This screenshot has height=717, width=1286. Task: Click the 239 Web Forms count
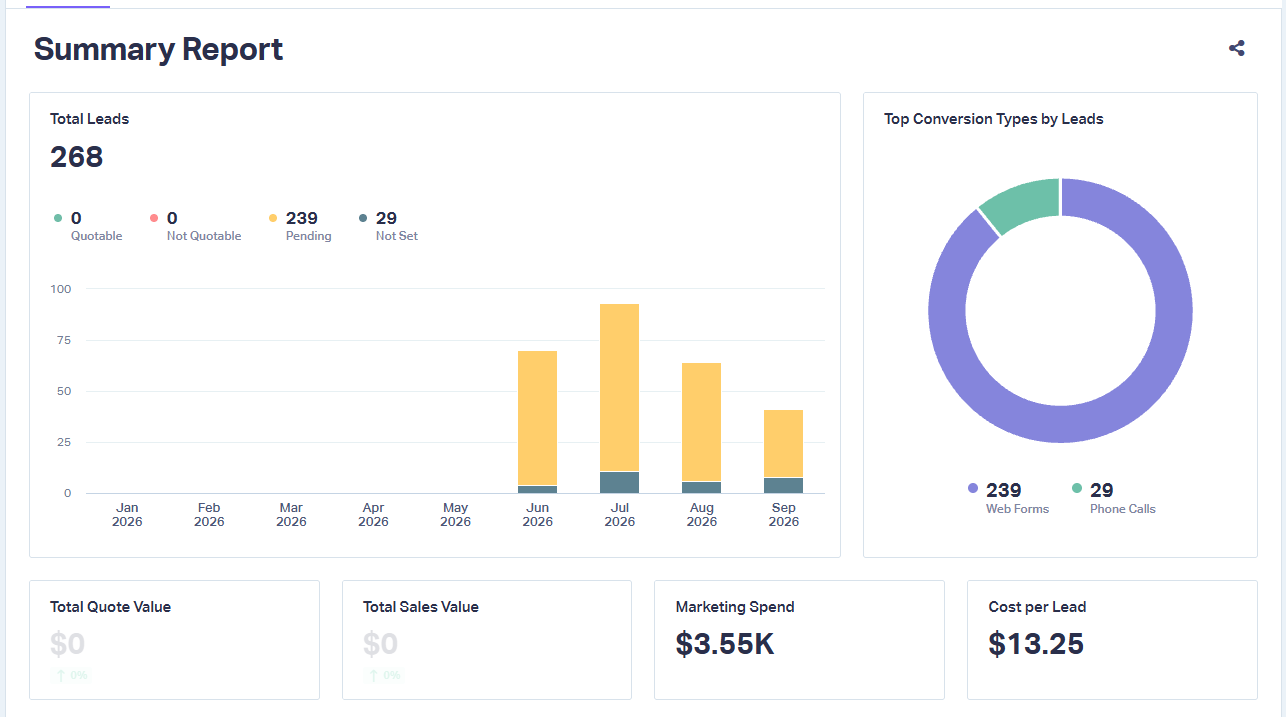pos(1003,490)
